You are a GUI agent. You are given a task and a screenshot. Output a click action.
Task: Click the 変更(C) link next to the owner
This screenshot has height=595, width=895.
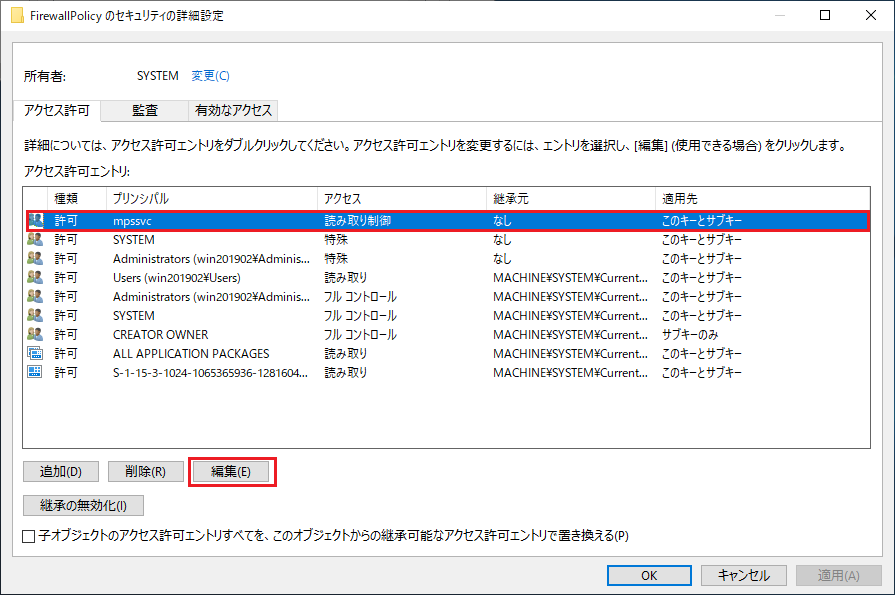point(210,76)
